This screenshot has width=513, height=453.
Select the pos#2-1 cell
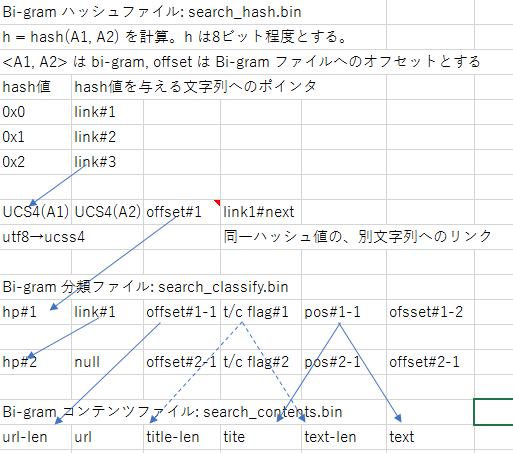pos(344,362)
